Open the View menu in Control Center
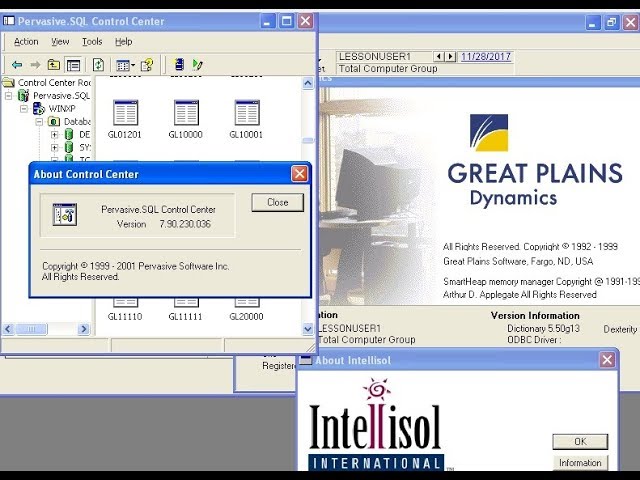The image size is (640, 480). coord(60,42)
